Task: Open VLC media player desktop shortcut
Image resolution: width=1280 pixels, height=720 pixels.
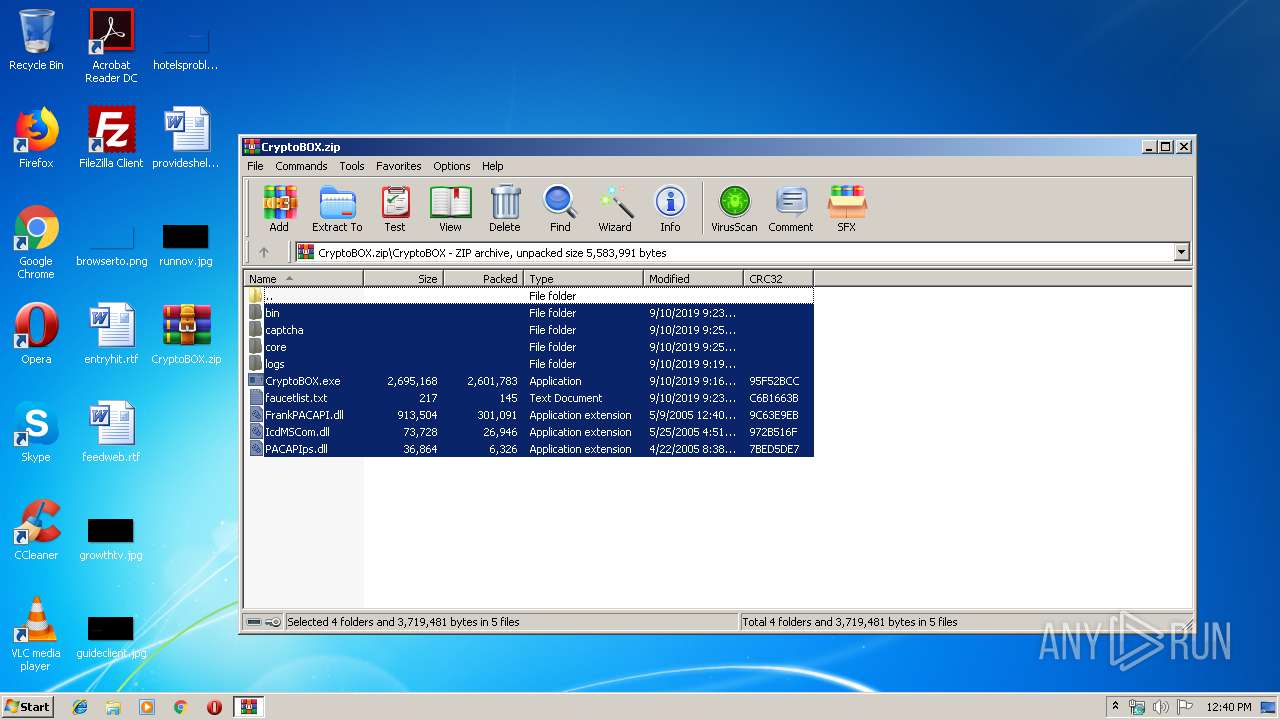Action: 36,635
